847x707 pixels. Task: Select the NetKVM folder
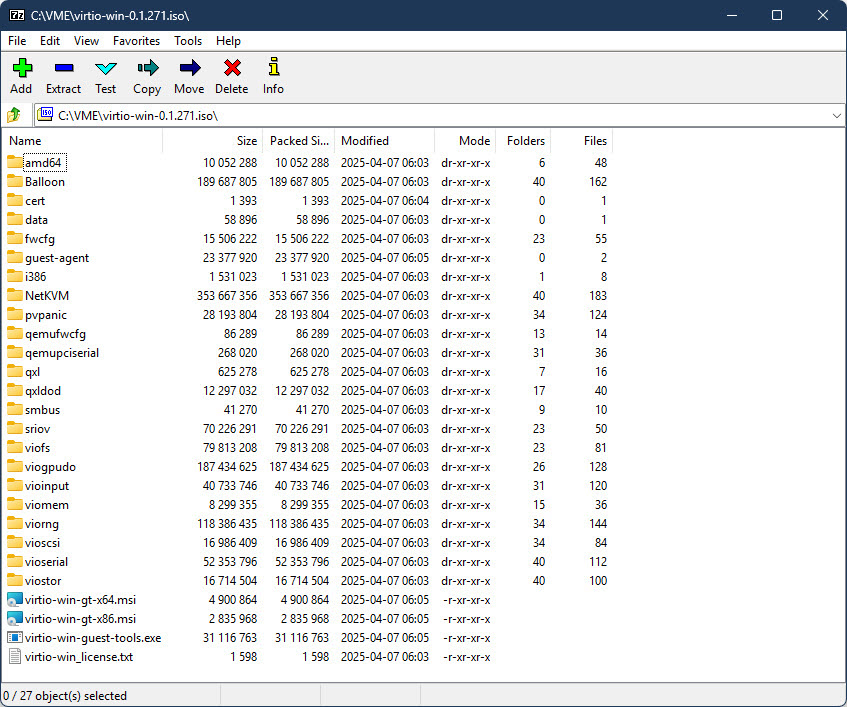[47, 296]
